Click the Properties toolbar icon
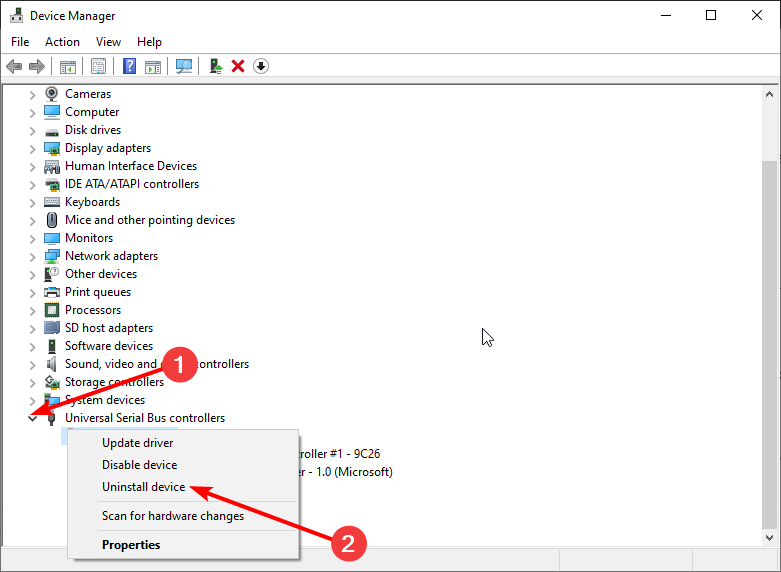 click(x=99, y=66)
